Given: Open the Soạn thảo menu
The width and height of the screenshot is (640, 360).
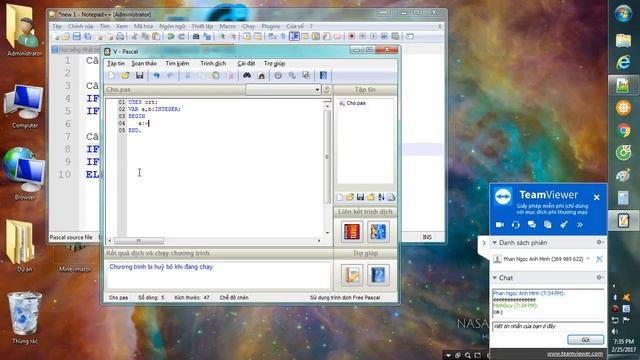Looking at the screenshot, I should tap(144, 64).
